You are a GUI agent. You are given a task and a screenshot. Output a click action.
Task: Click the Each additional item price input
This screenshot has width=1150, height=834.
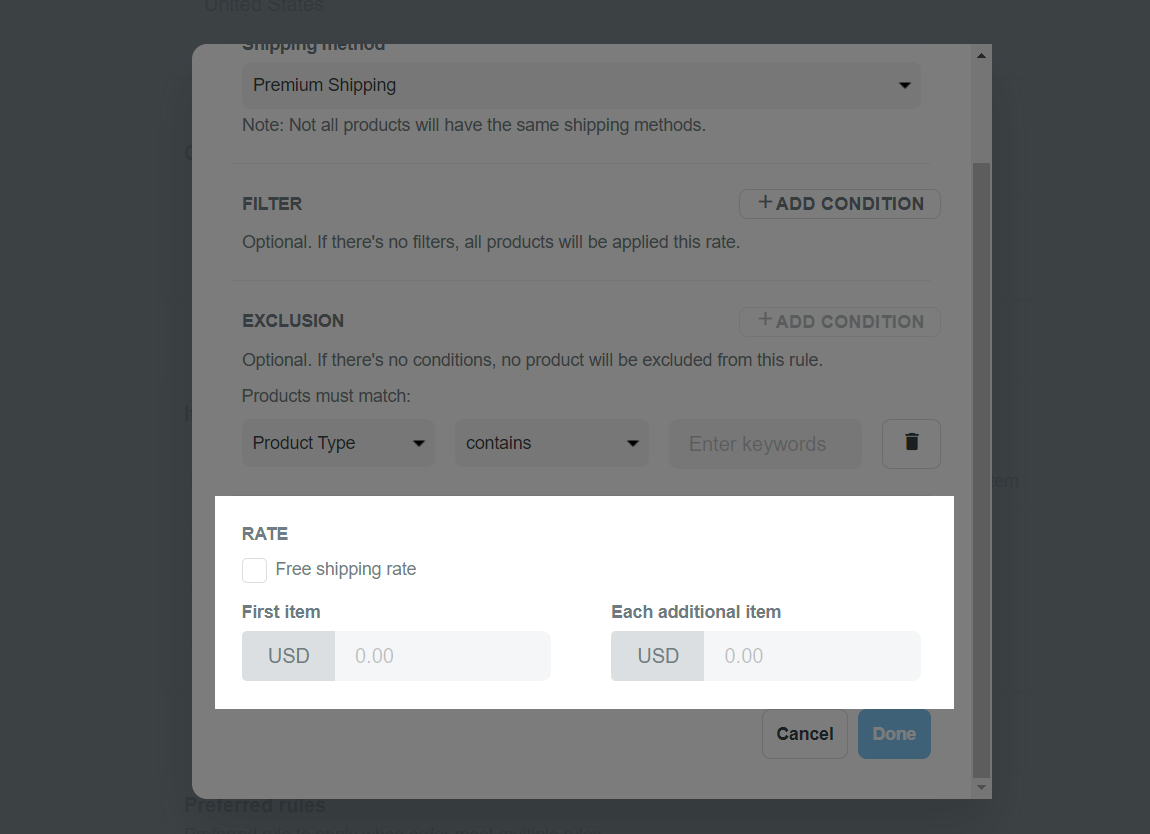pyautogui.click(x=812, y=656)
